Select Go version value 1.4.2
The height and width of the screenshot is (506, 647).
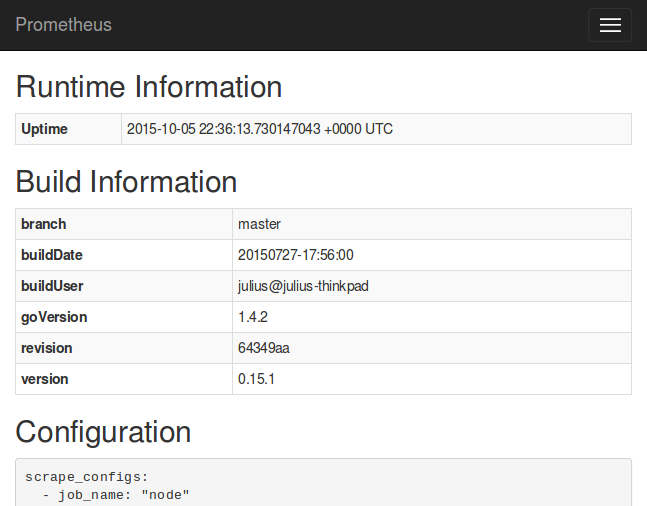[253, 317]
